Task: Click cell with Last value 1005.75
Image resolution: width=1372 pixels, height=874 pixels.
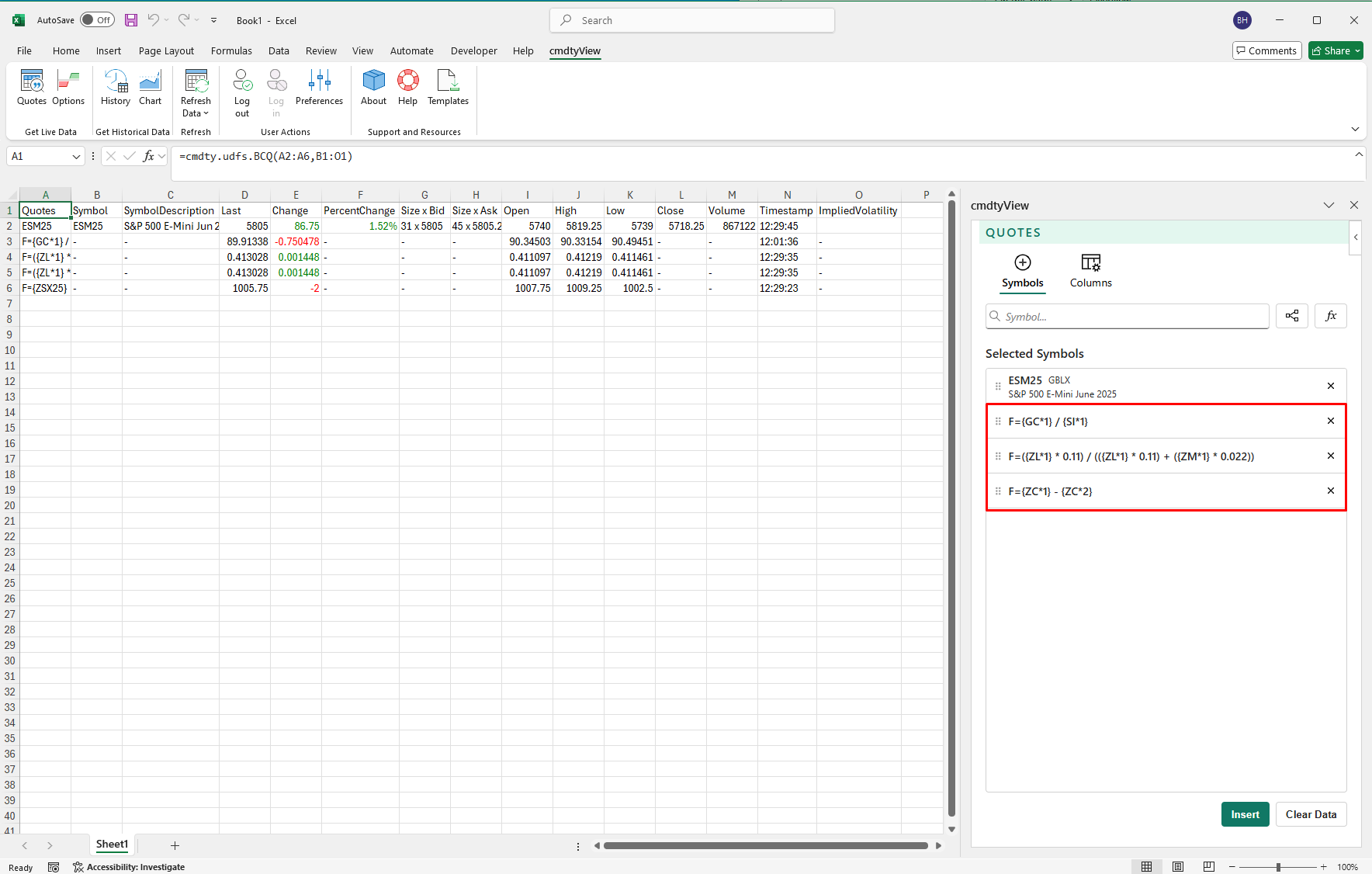Action: coord(244,288)
